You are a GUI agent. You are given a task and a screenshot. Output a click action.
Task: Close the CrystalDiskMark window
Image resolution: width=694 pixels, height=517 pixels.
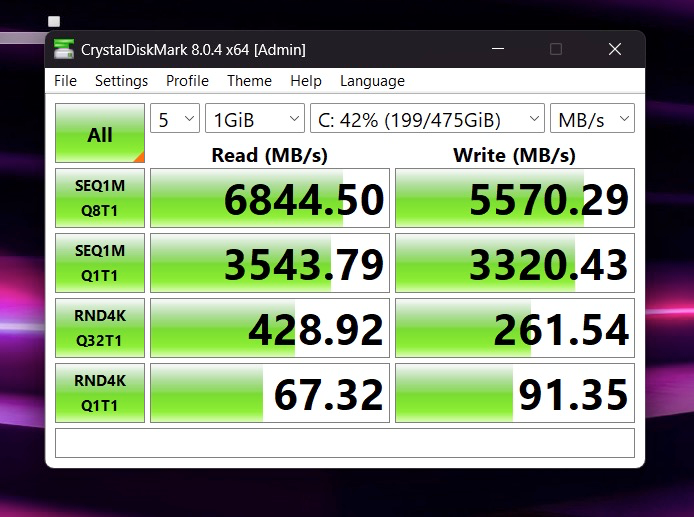pyautogui.click(x=615, y=49)
